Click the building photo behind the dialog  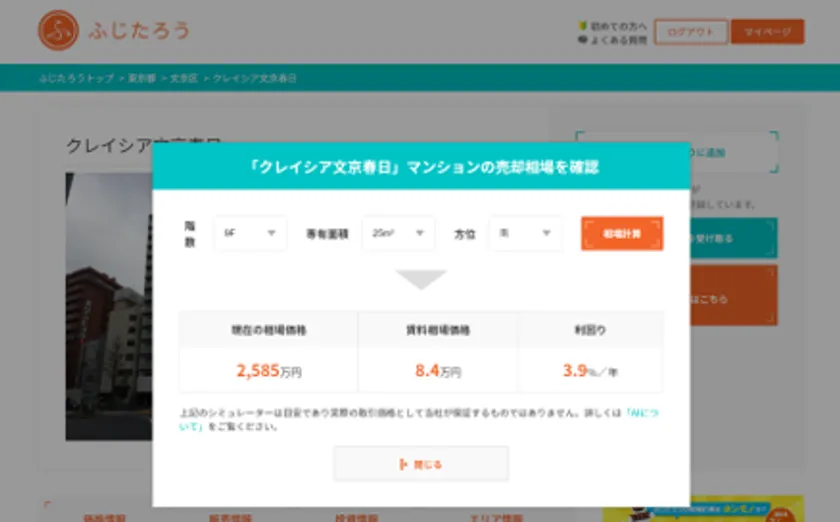click(x=109, y=306)
